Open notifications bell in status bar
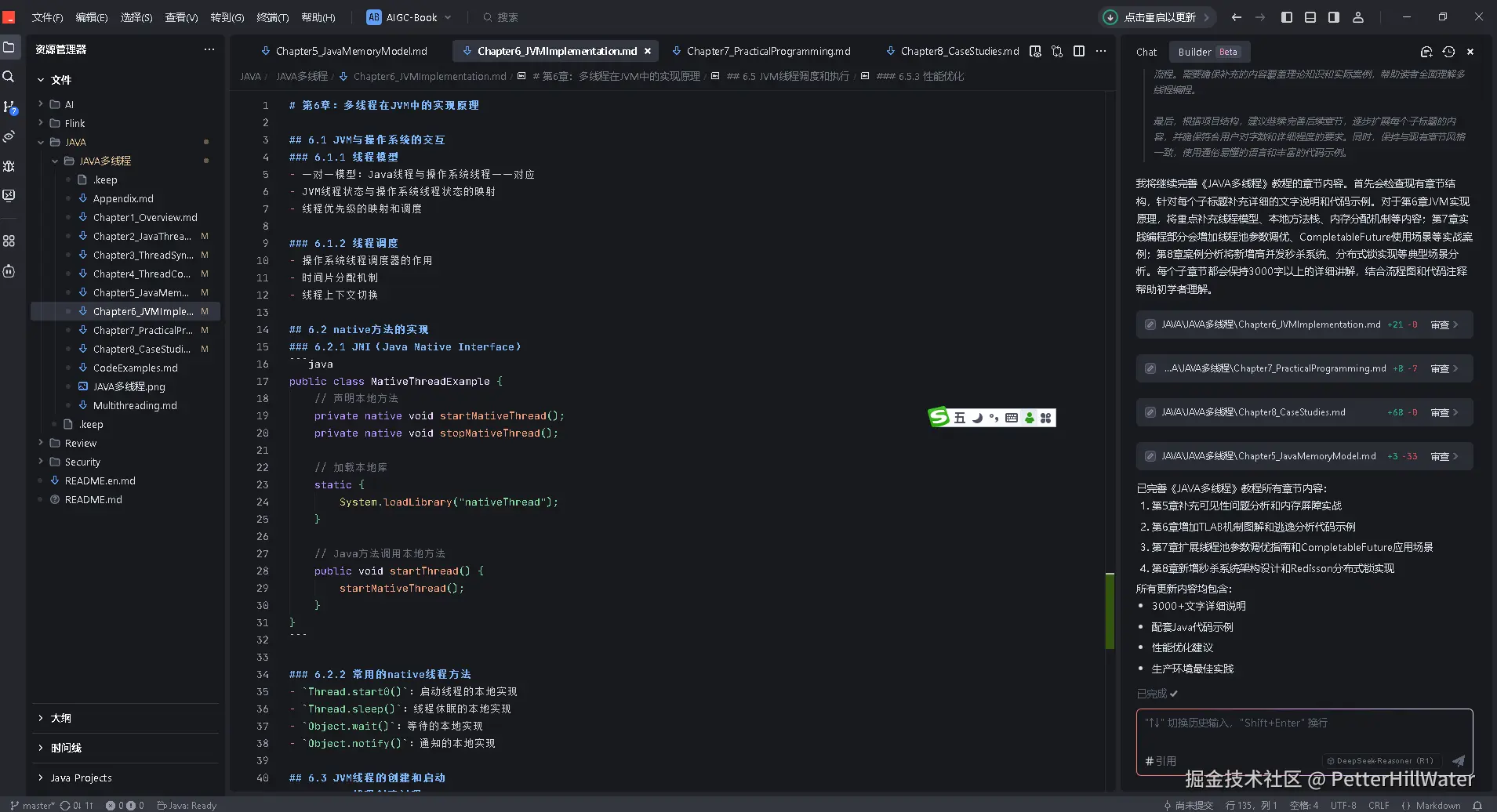Screen dimensions: 1497x812 tap(1477, 805)
